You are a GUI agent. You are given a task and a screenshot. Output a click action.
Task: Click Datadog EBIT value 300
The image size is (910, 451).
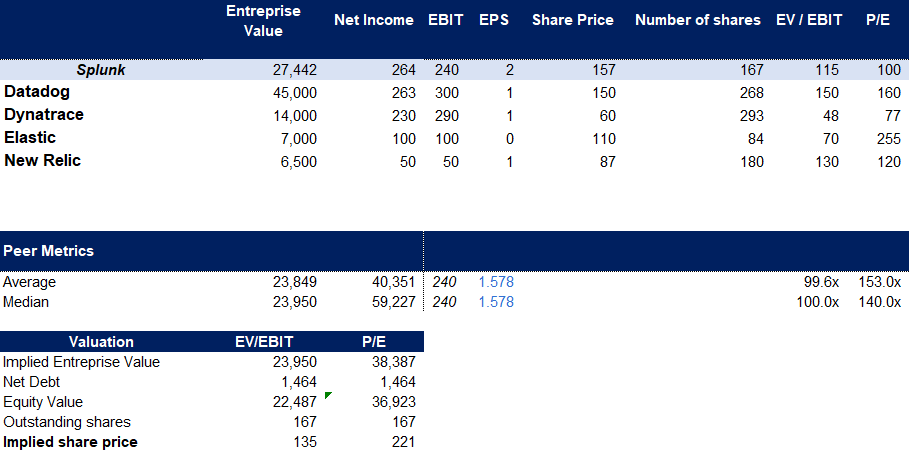pyautogui.click(x=446, y=93)
